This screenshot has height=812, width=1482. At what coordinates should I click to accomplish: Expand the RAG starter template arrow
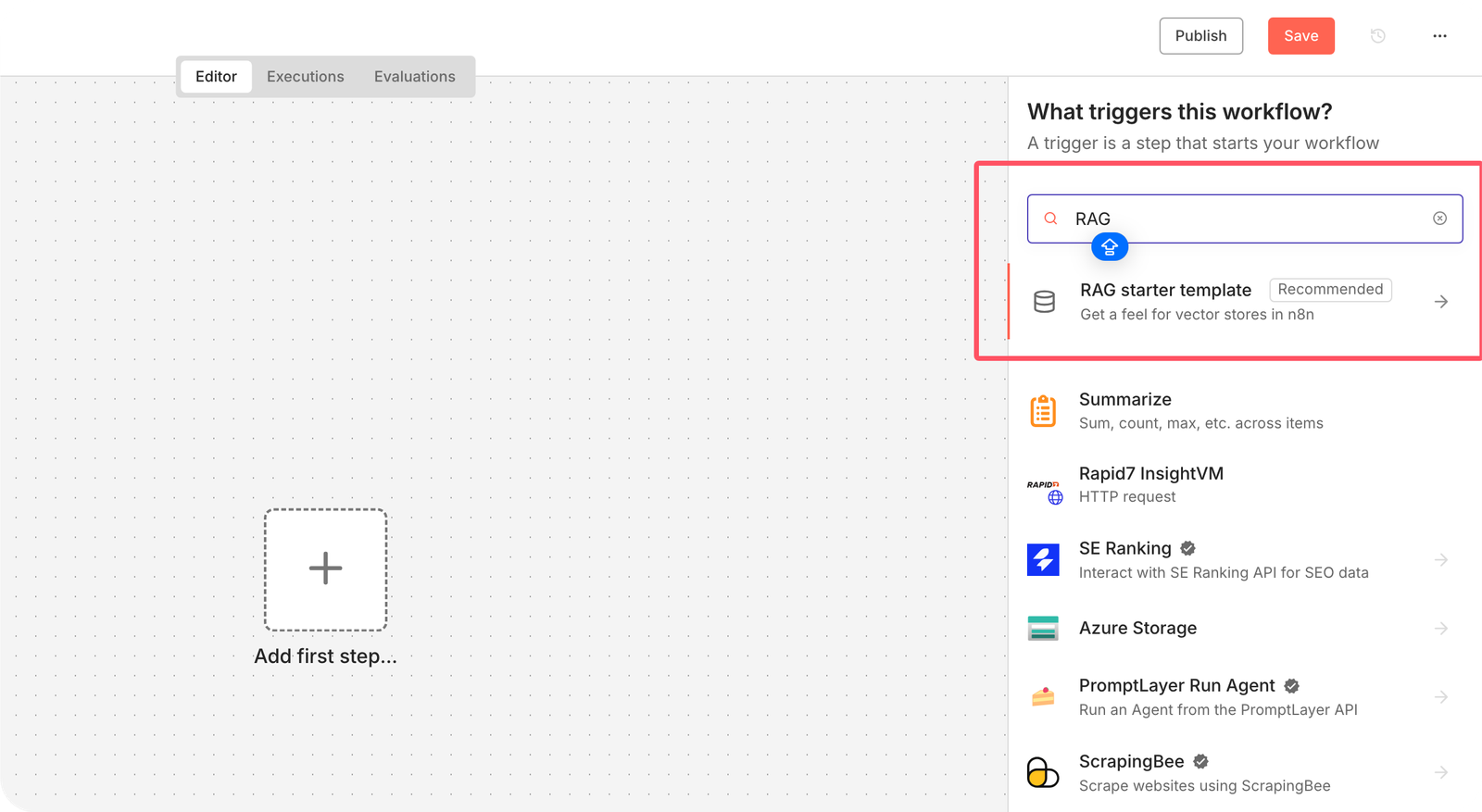[x=1440, y=302]
